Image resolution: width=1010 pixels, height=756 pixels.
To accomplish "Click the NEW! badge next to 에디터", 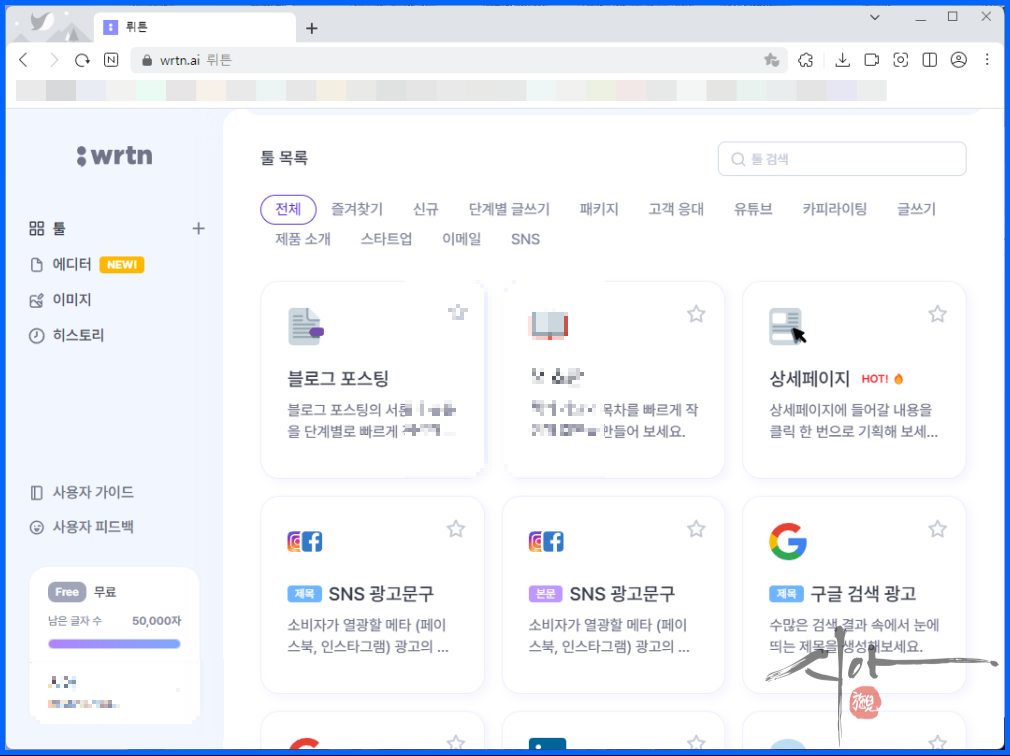I will coord(122,265).
